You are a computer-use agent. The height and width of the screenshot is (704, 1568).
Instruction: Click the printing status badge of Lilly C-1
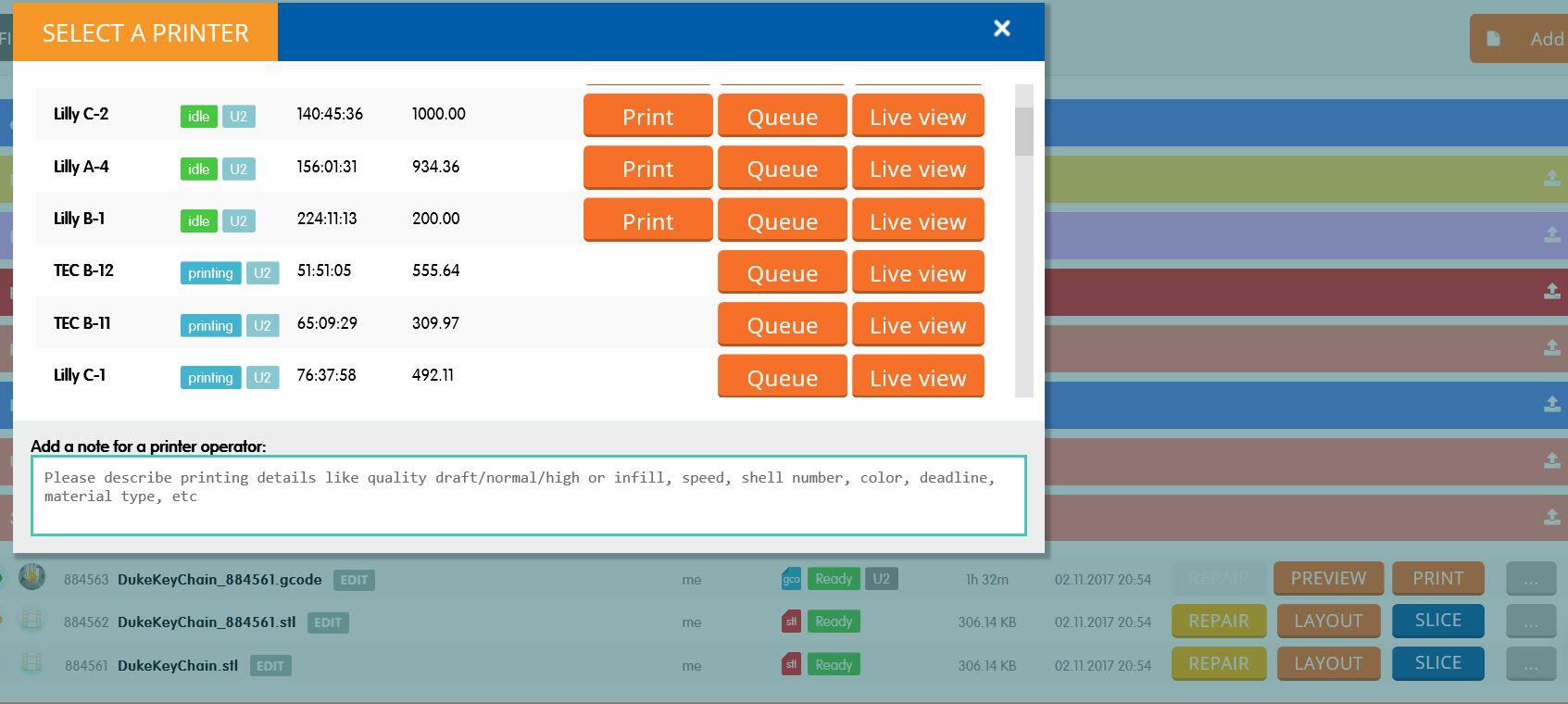click(x=210, y=377)
